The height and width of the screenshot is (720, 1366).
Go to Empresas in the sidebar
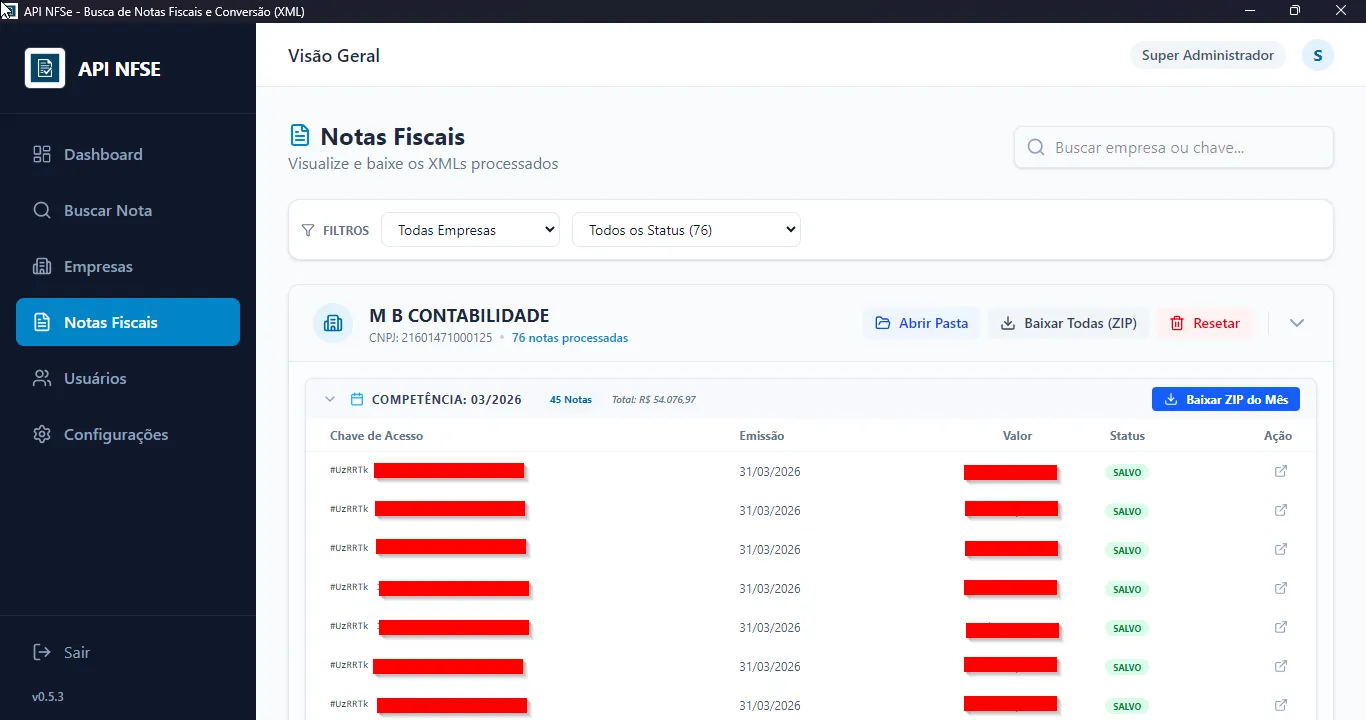128,266
